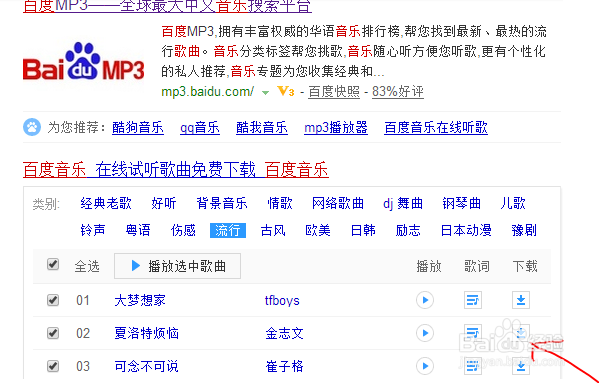Image resolution: width=599 pixels, height=383 pixels.
Task: Play the song 夏洛特烦恼
Action: (x=425, y=333)
